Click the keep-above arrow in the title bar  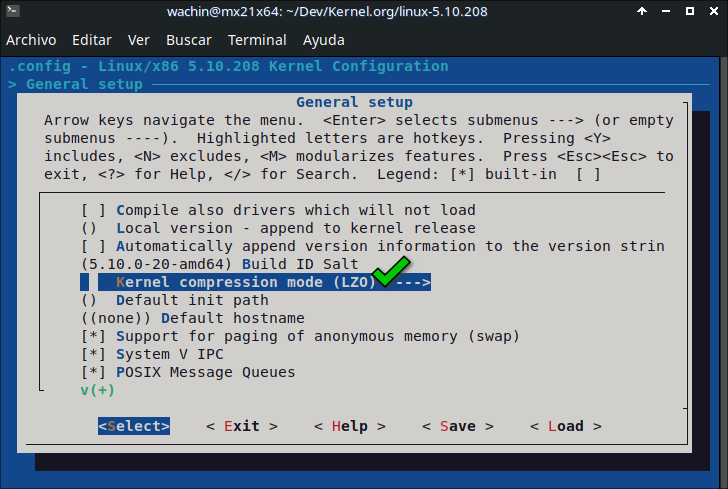pyautogui.click(x=642, y=11)
